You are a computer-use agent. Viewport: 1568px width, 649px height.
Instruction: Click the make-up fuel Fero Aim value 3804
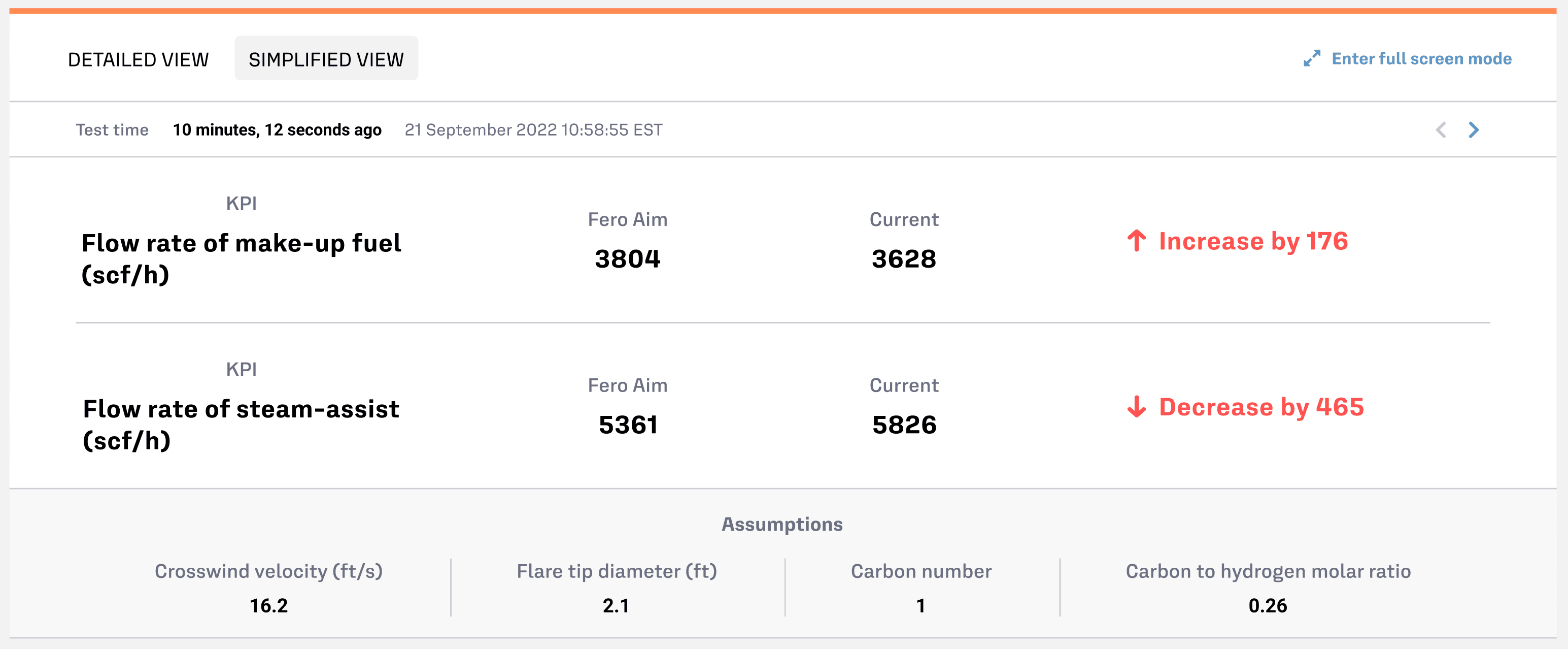pyautogui.click(x=627, y=259)
